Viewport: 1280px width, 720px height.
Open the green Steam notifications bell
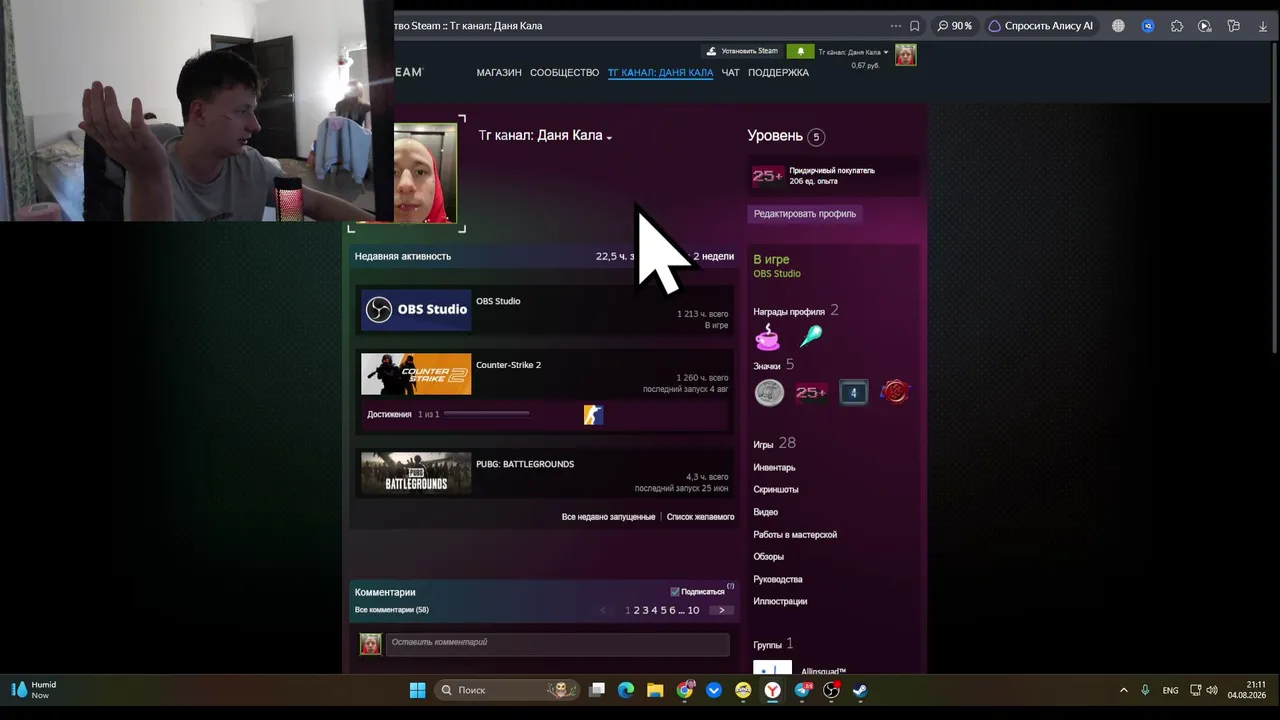click(800, 51)
